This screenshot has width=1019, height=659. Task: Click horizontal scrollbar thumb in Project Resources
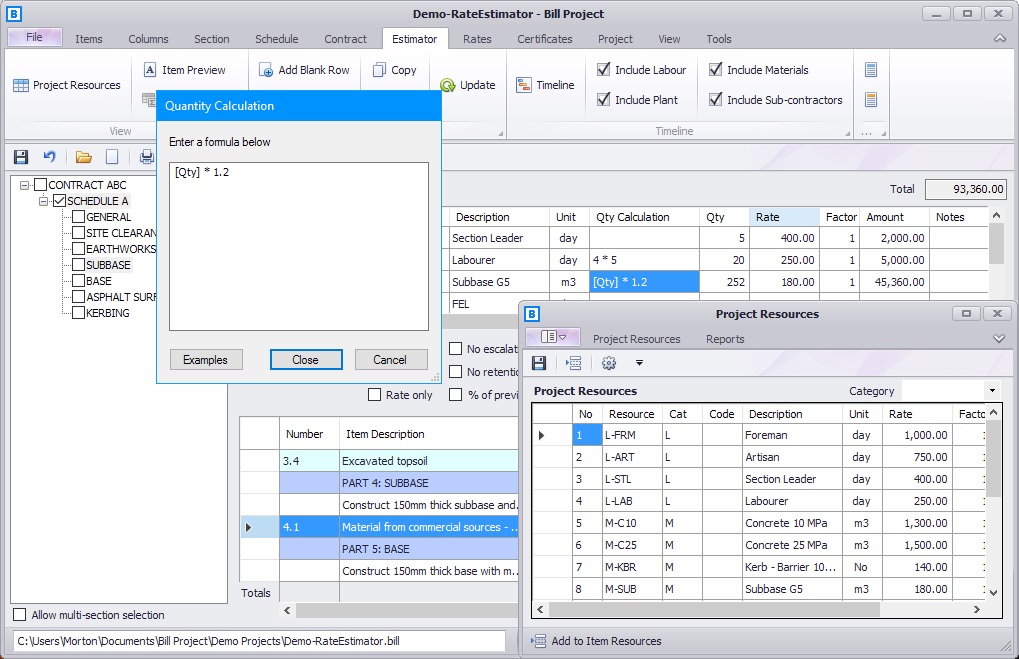tap(714, 610)
